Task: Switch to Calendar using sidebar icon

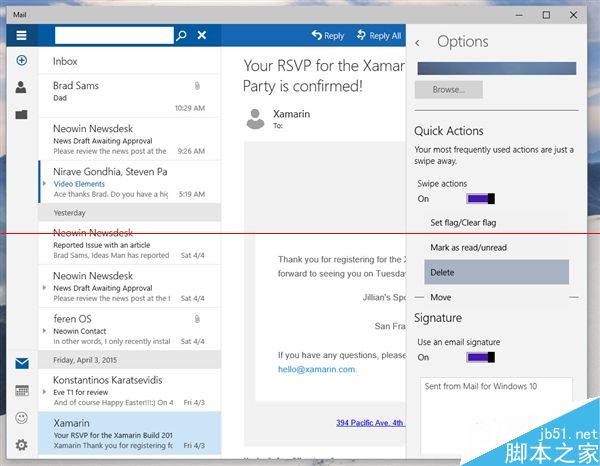Action: tap(21, 391)
